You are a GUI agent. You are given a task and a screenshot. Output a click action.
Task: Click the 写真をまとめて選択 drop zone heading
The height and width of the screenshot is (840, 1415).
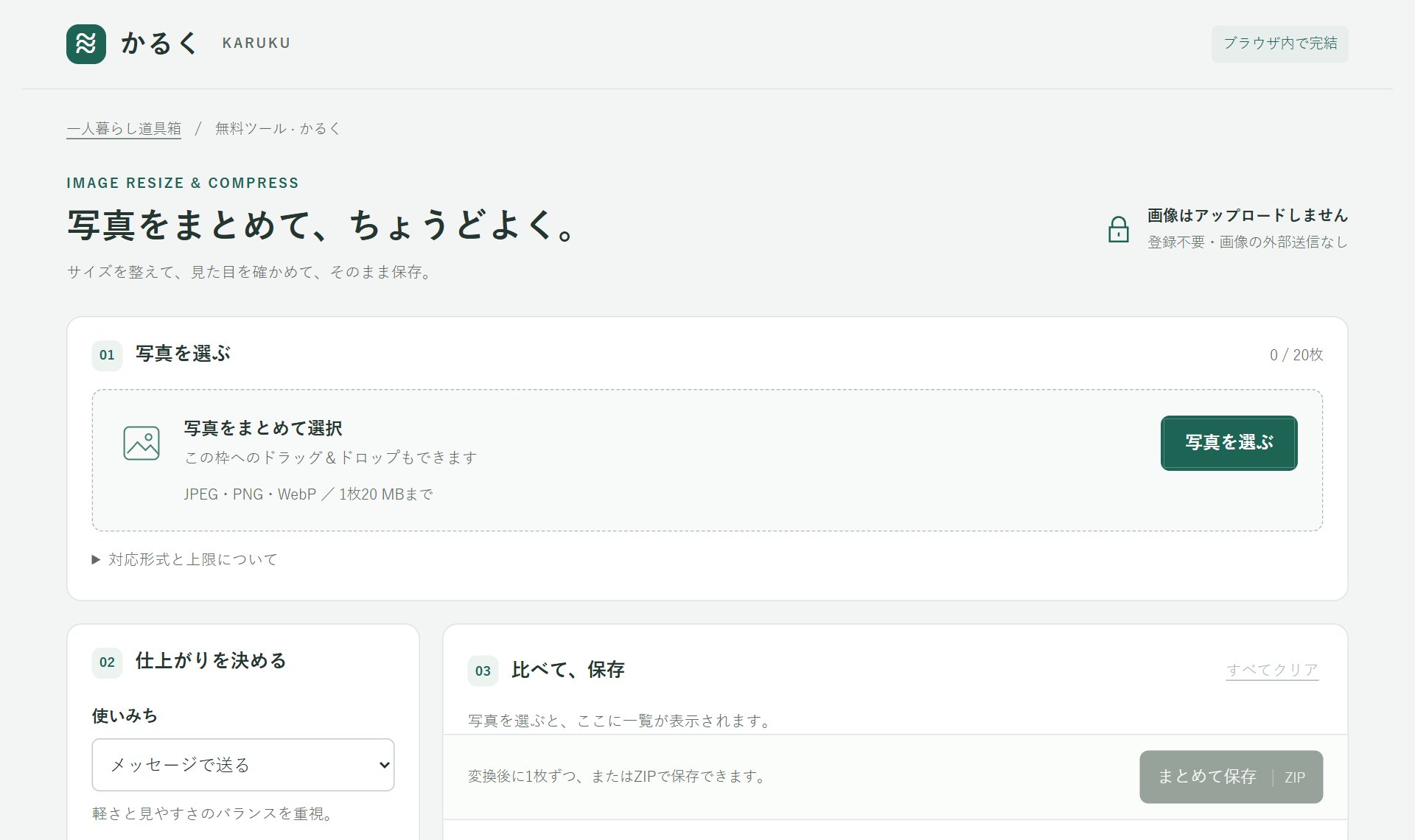pyautogui.click(x=263, y=428)
